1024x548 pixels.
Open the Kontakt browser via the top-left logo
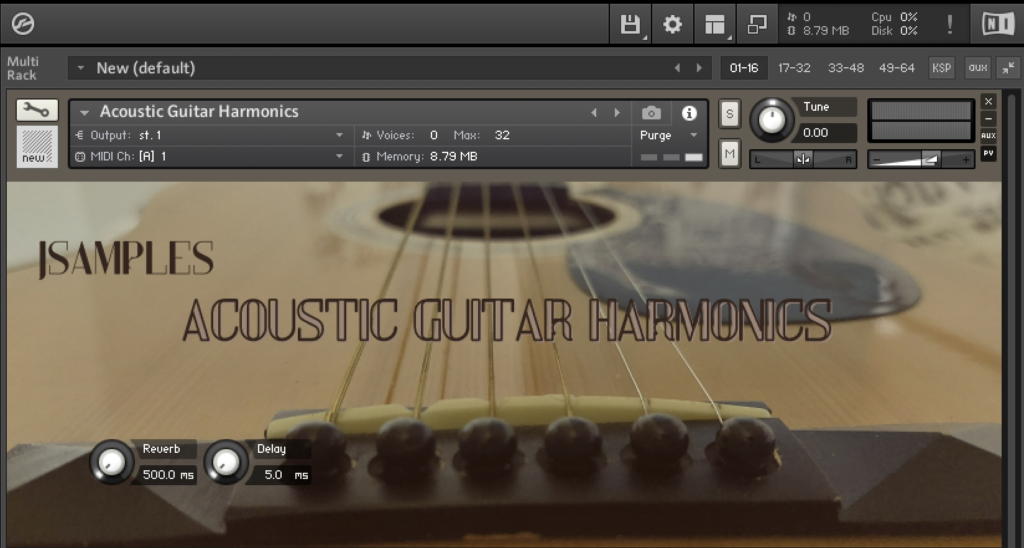[23, 24]
